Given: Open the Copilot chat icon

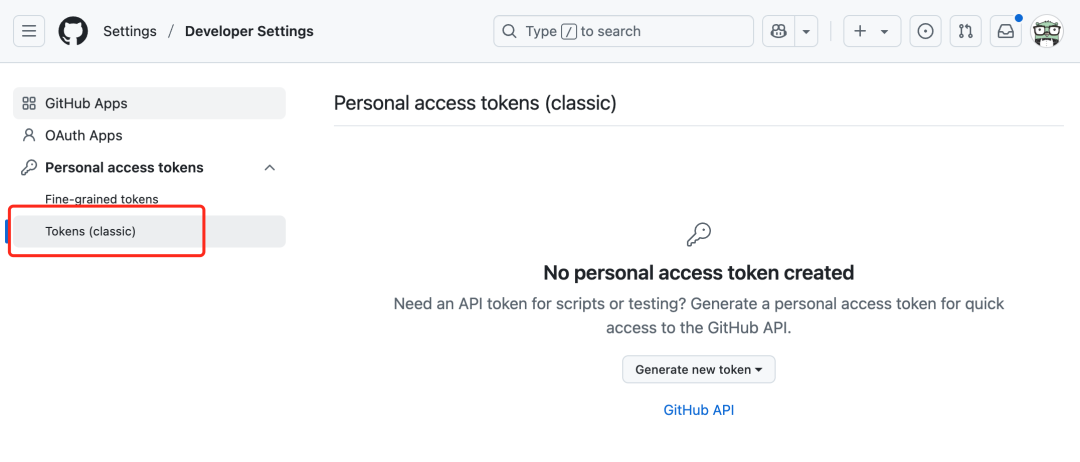Looking at the screenshot, I should coord(779,31).
